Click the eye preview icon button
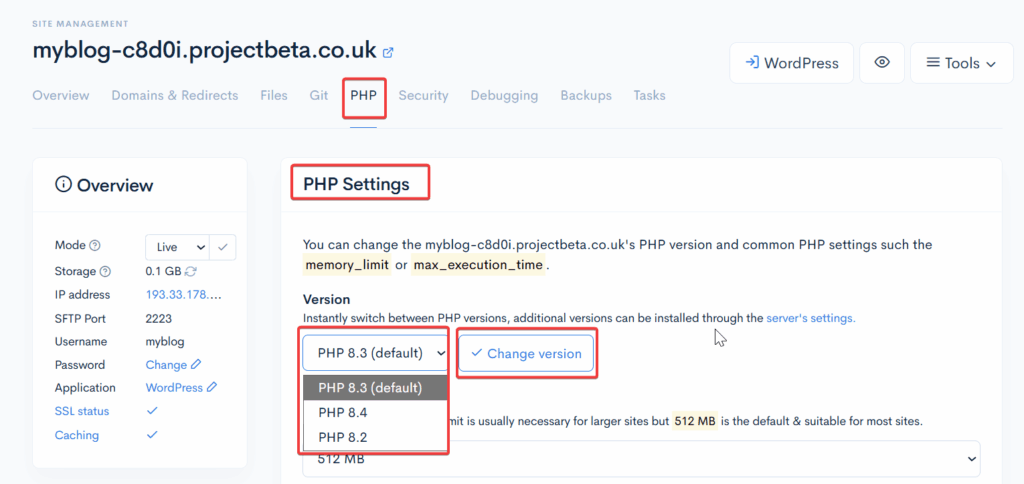Image resolution: width=1024 pixels, height=484 pixels. tap(881, 63)
